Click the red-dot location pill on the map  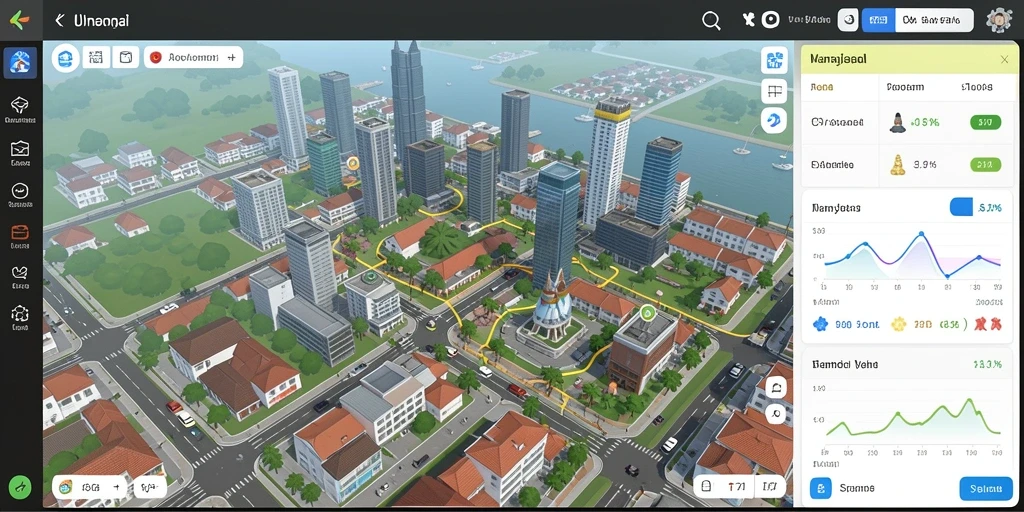point(193,57)
